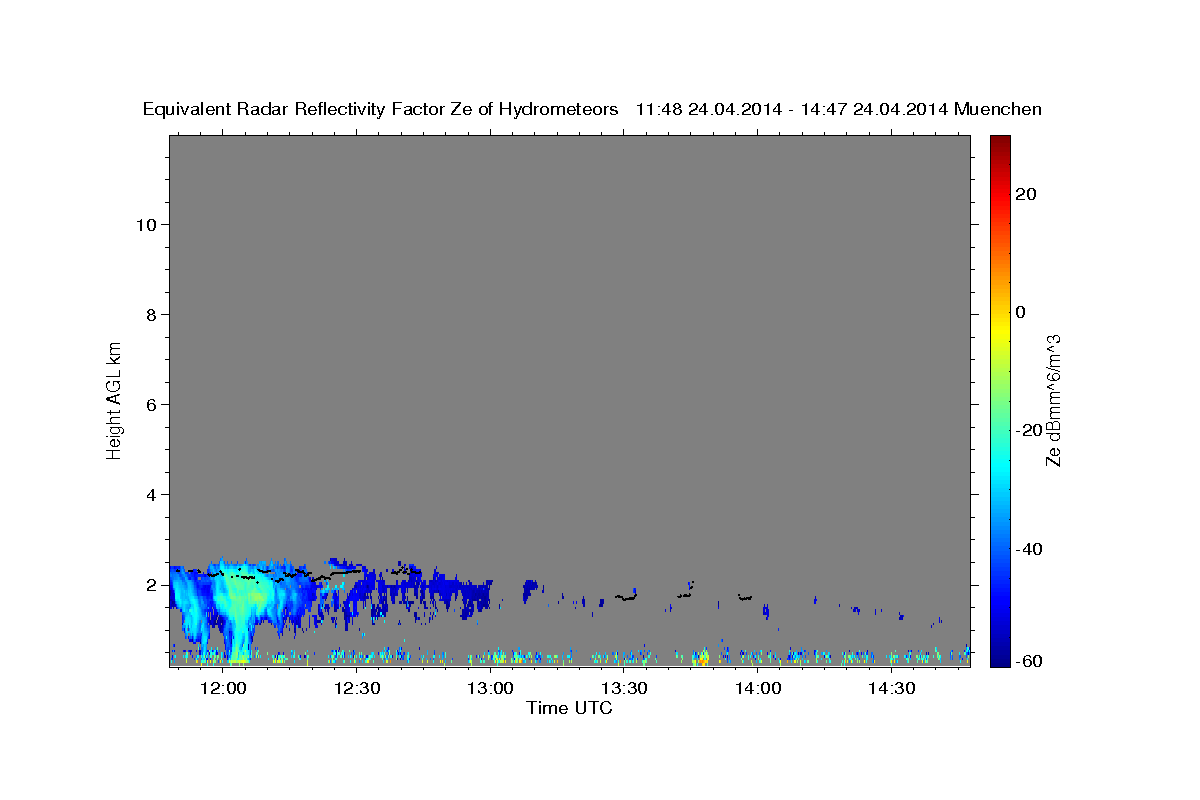Click the colorbar value '20'
Image resolution: width=1200 pixels, height=800 pixels.
pyautogui.click(x=1025, y=194)
